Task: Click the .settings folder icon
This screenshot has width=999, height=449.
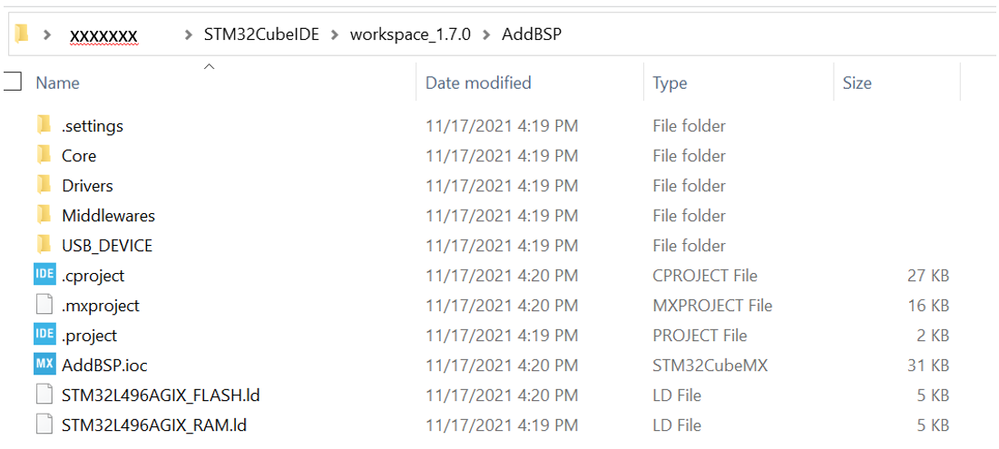Action: coord(44,125)
